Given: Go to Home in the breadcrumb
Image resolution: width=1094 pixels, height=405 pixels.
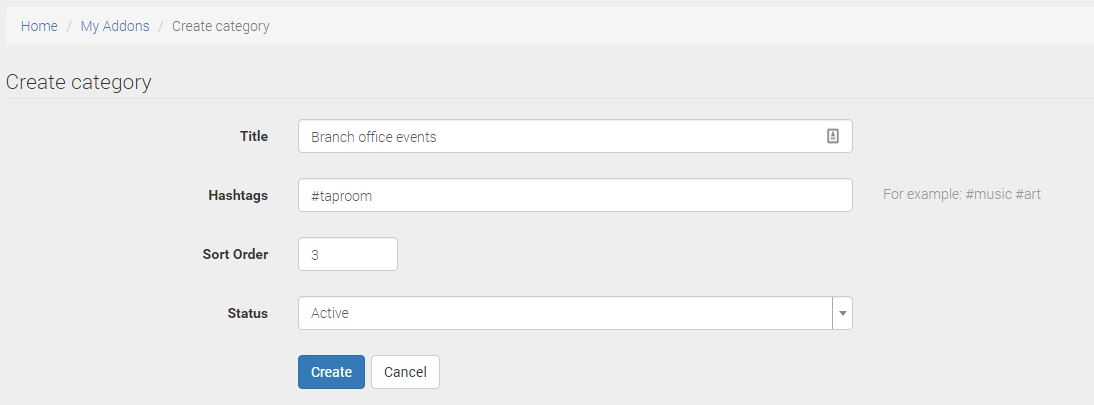Looking at the screenshot, I should tap(39, 26).
